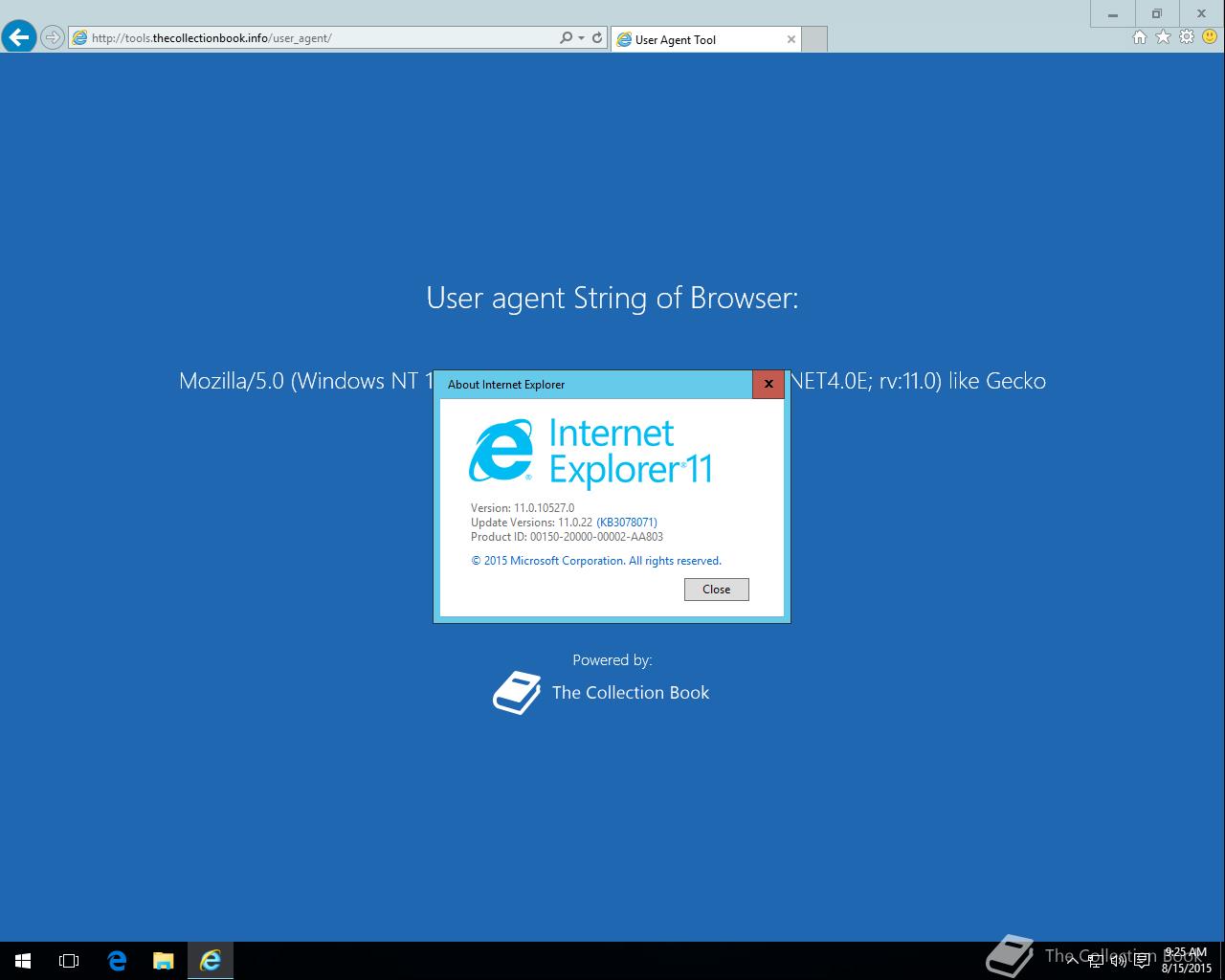Click the book logo beside The Collection Book
The width and height of the screenshot is (1225, 980).
517,693
